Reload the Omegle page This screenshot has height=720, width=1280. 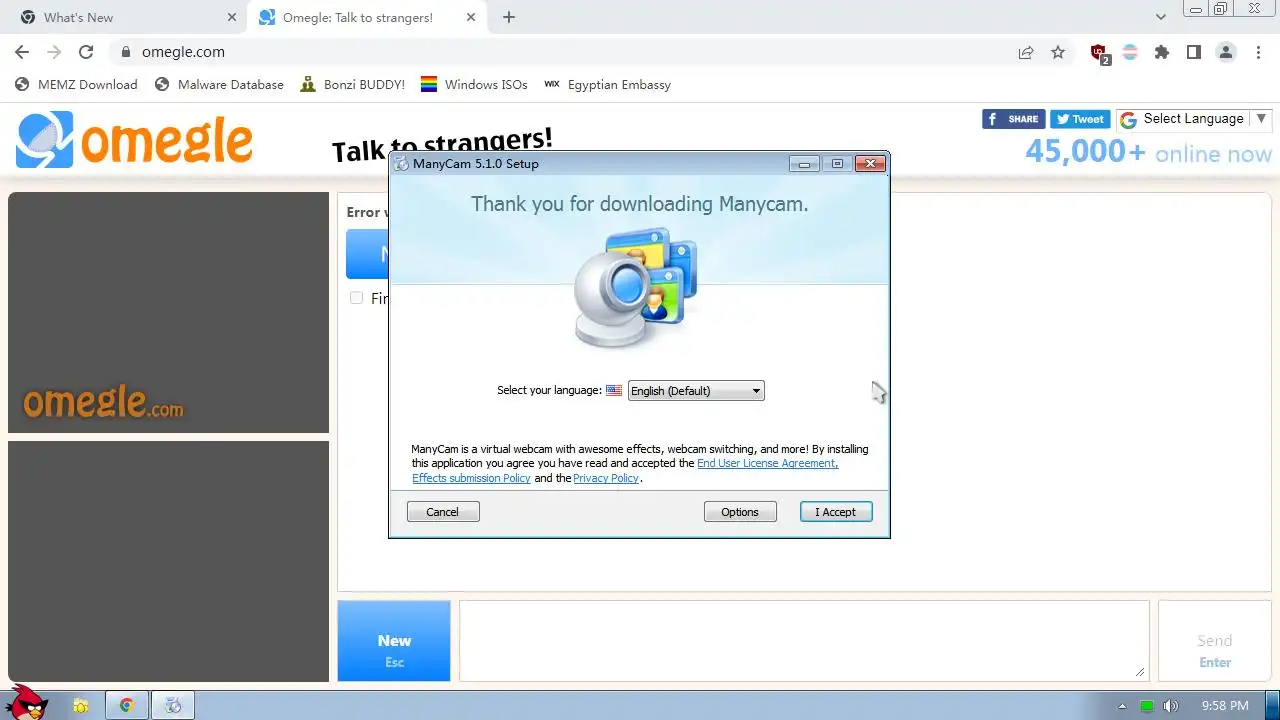tap(86, 52)
